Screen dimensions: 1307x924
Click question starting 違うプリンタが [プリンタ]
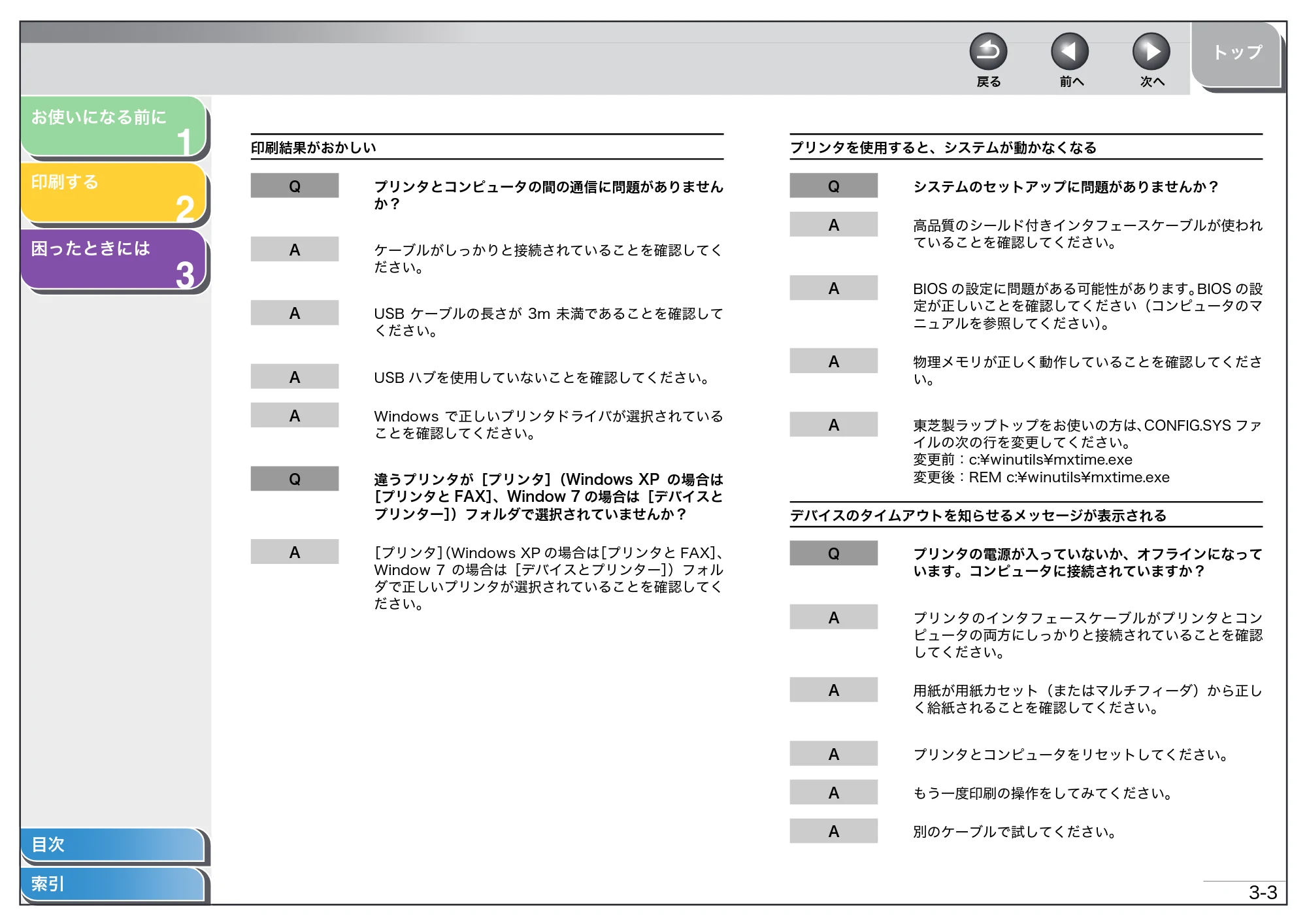[x=548, y=497]
